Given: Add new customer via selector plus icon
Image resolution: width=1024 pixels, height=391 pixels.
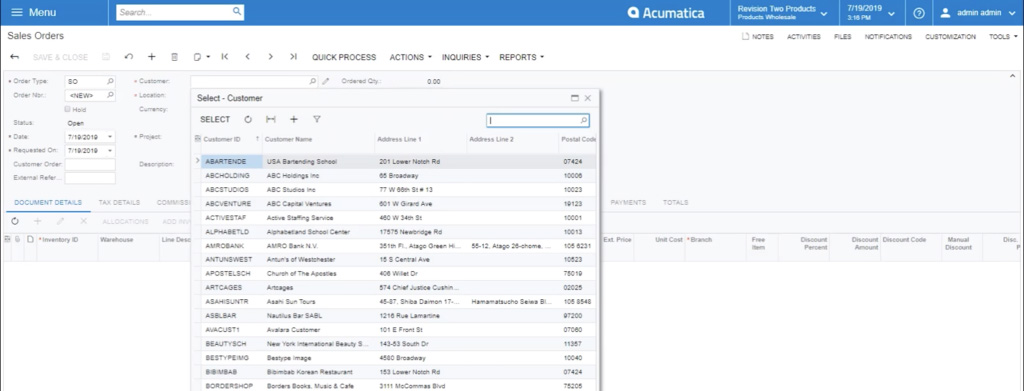Looking at the screenshot, I should click(x=294, y=119).
